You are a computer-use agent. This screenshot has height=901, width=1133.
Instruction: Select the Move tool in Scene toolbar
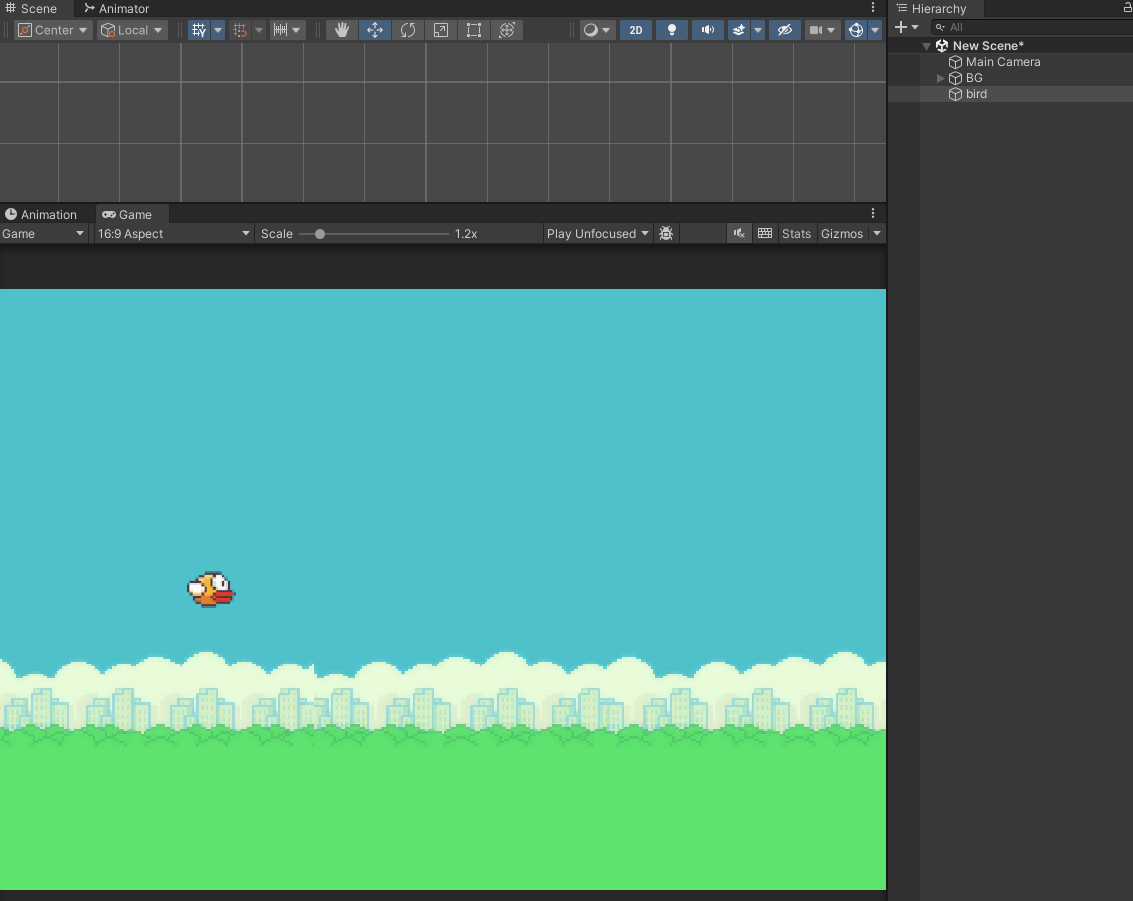[375, 30]
